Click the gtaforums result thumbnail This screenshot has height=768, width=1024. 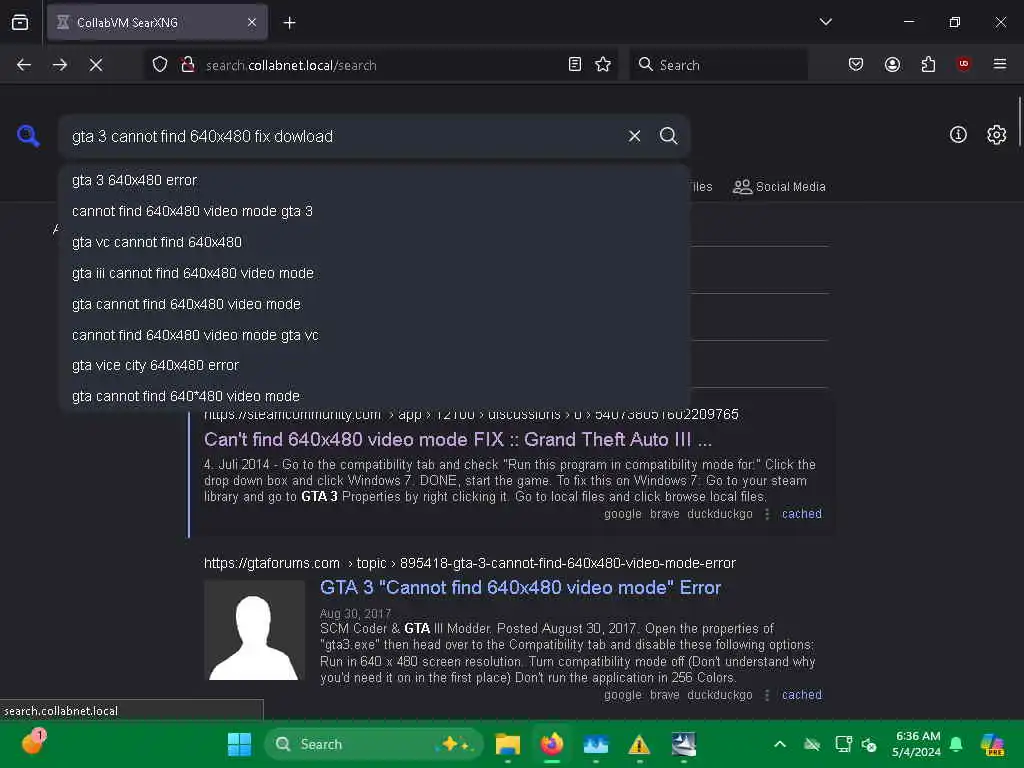pyautogui.click(x=255, y=630)
